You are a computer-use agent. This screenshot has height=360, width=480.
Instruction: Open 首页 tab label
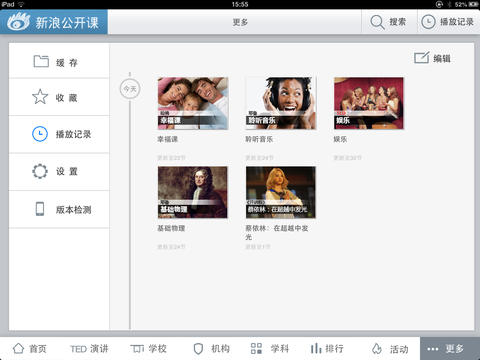(38, 349)
